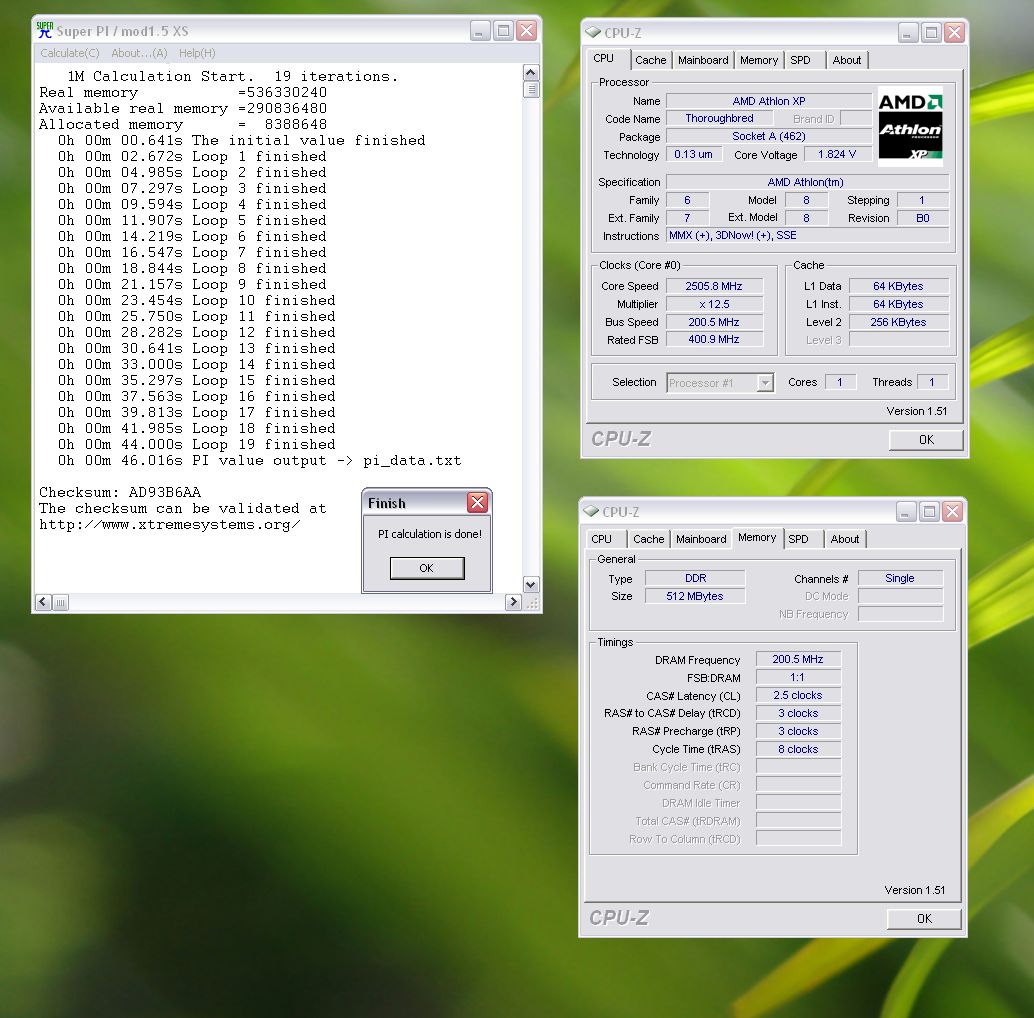
Task: Click OK in lower CPU-Z Memory window
Action: tap(924, 918)
